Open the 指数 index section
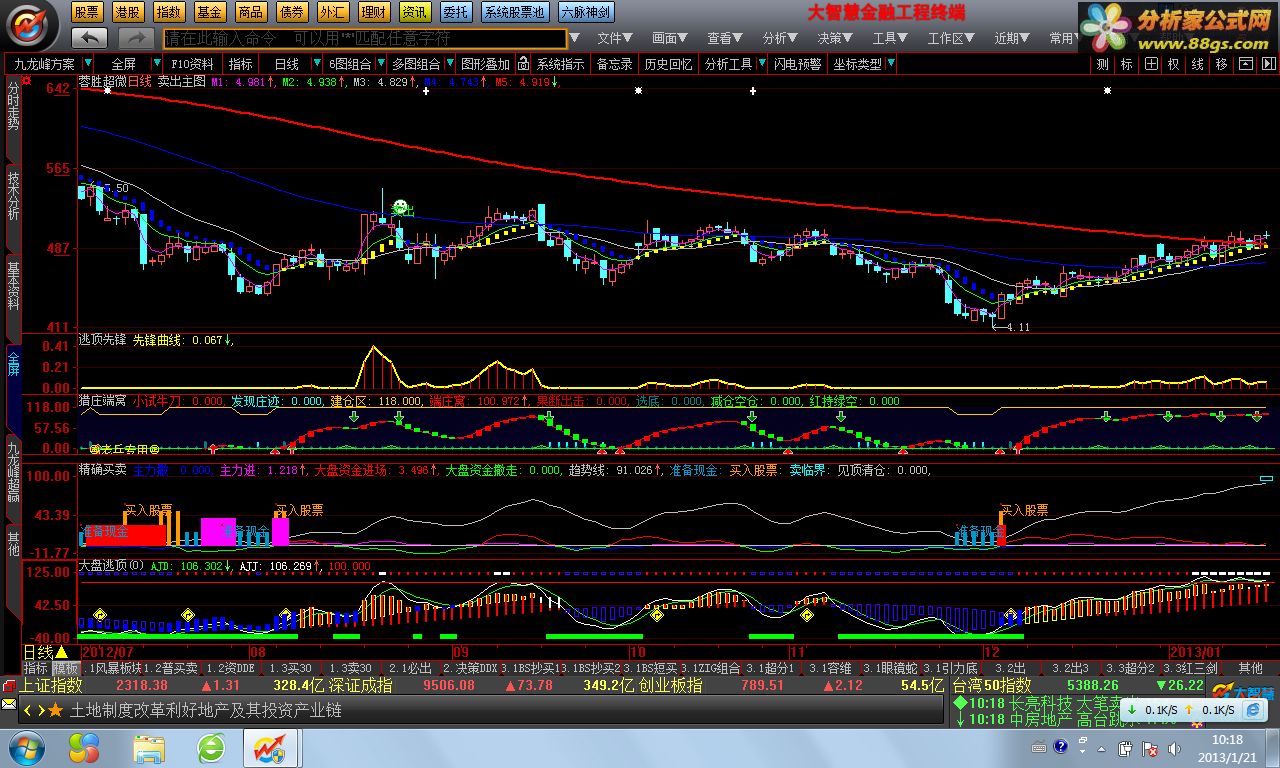This screenshot has width=1280, height=768. (169, 12)
